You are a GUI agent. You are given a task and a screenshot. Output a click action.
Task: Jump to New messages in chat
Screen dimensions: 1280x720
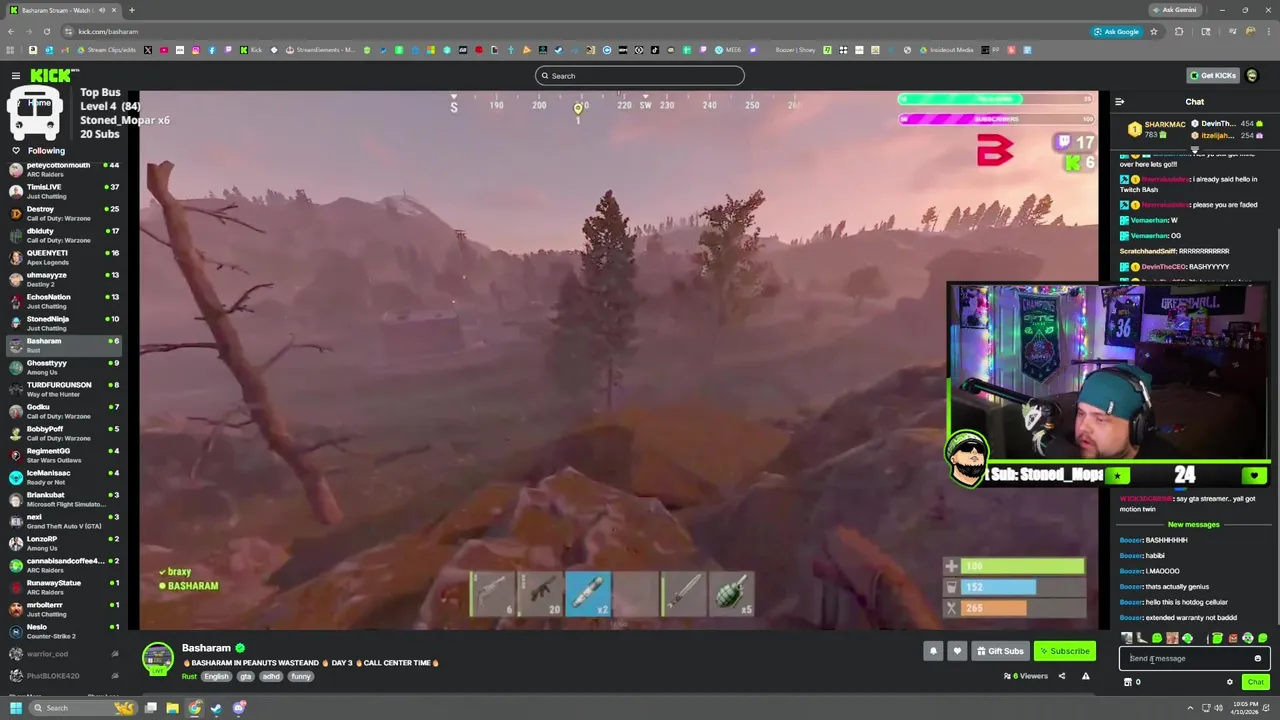pos(1194,524)
